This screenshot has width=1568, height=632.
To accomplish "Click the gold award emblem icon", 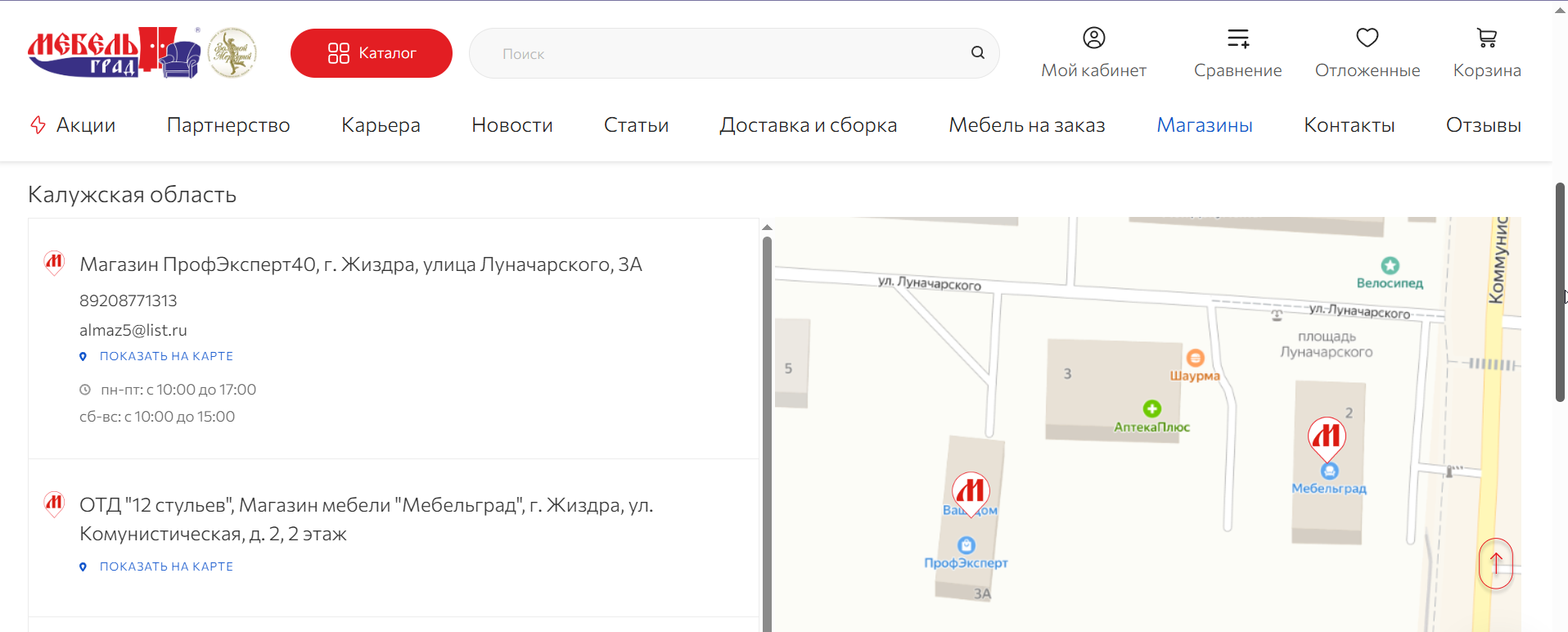I will point(232,52).
